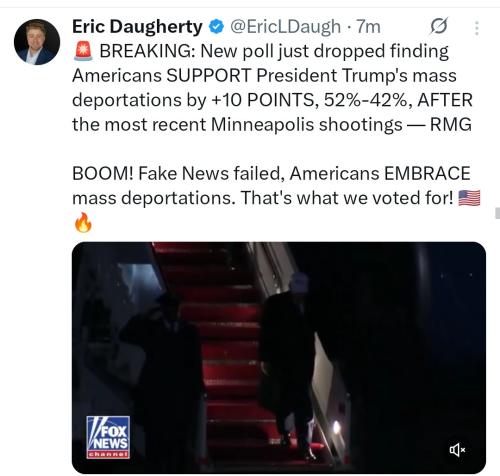Click the BREAKING headline word in post
This screenshot has height=476, width=500.
tap(148, 51)
